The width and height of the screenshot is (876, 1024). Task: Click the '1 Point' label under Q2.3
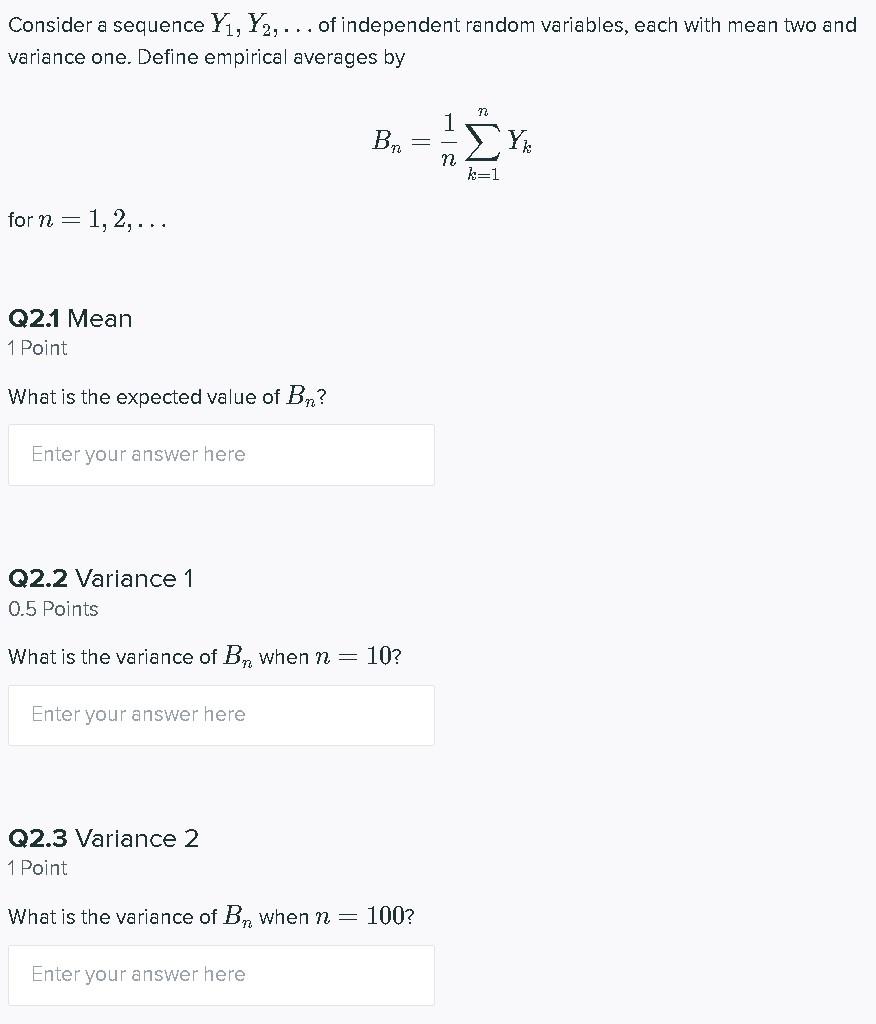point(37,868)
